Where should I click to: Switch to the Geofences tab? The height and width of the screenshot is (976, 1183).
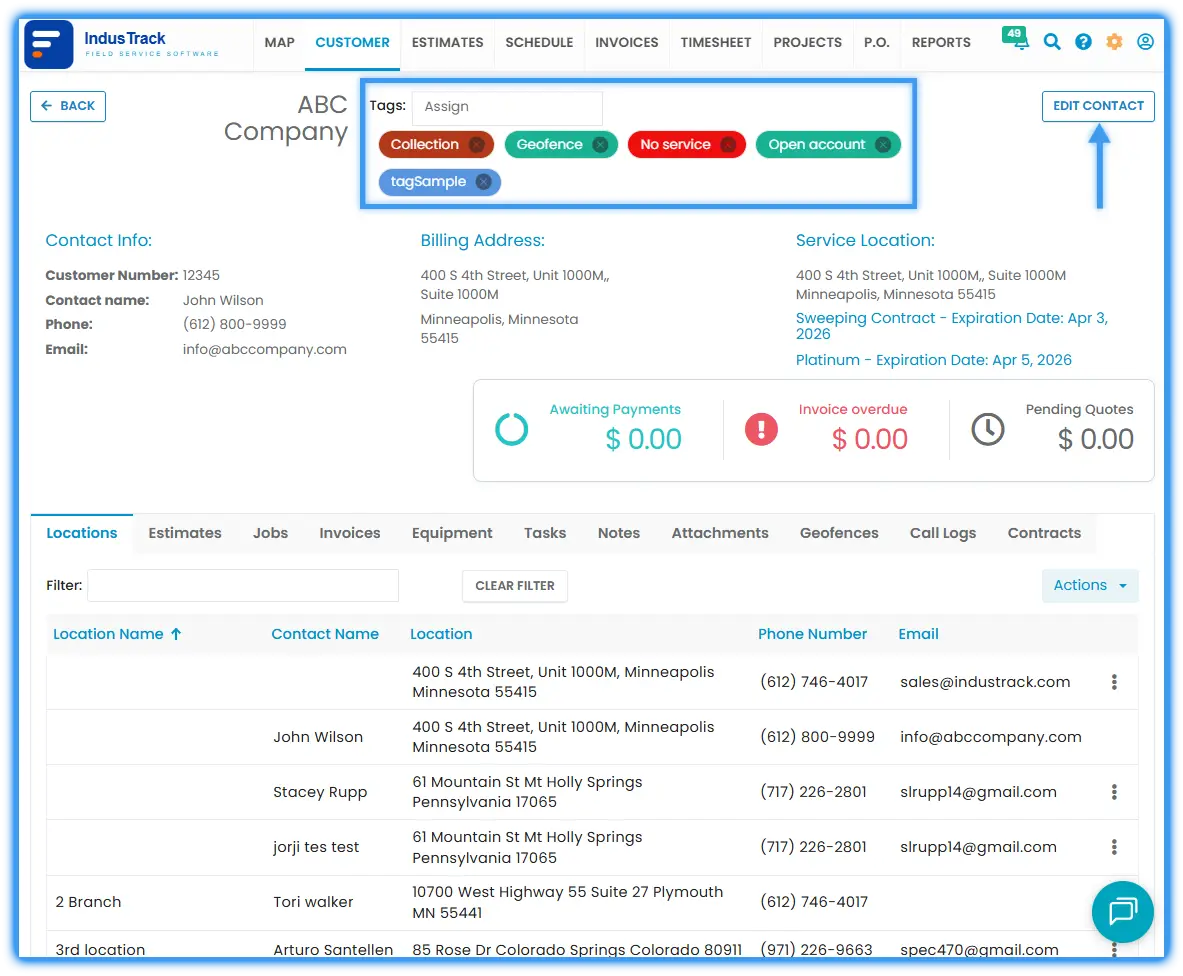[x=839, y=533]
